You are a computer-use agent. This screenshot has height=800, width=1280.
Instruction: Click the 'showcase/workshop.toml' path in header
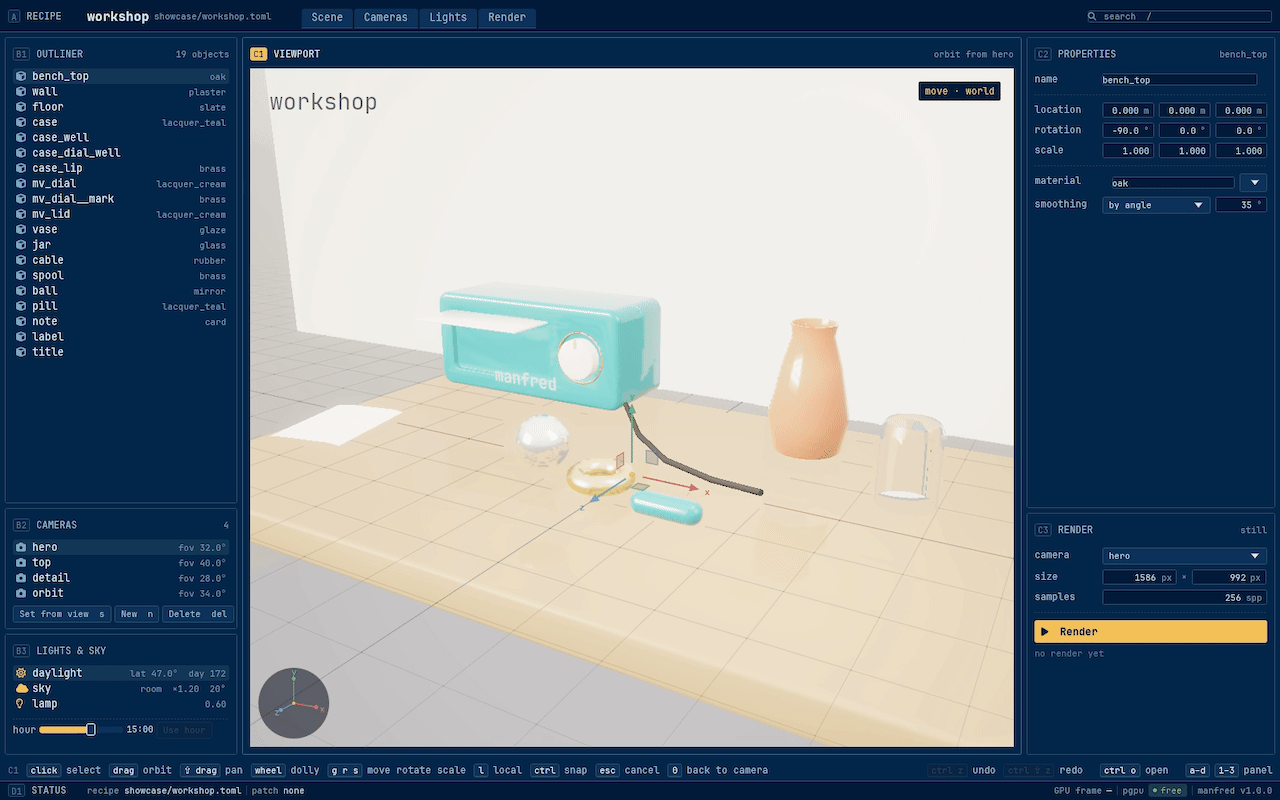point(212,17)
